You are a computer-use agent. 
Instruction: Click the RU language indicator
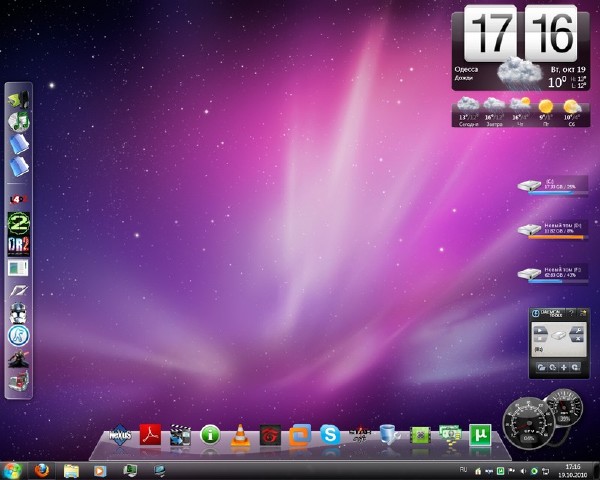[x=462, y=468]
